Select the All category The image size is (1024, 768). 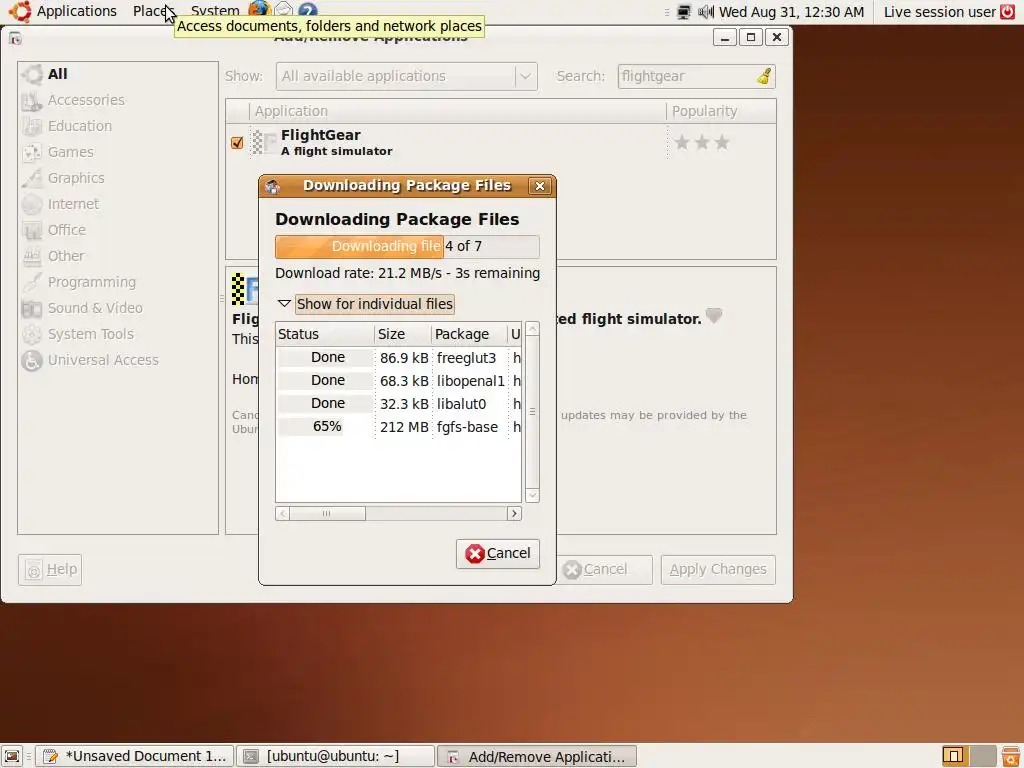point(118,74)
